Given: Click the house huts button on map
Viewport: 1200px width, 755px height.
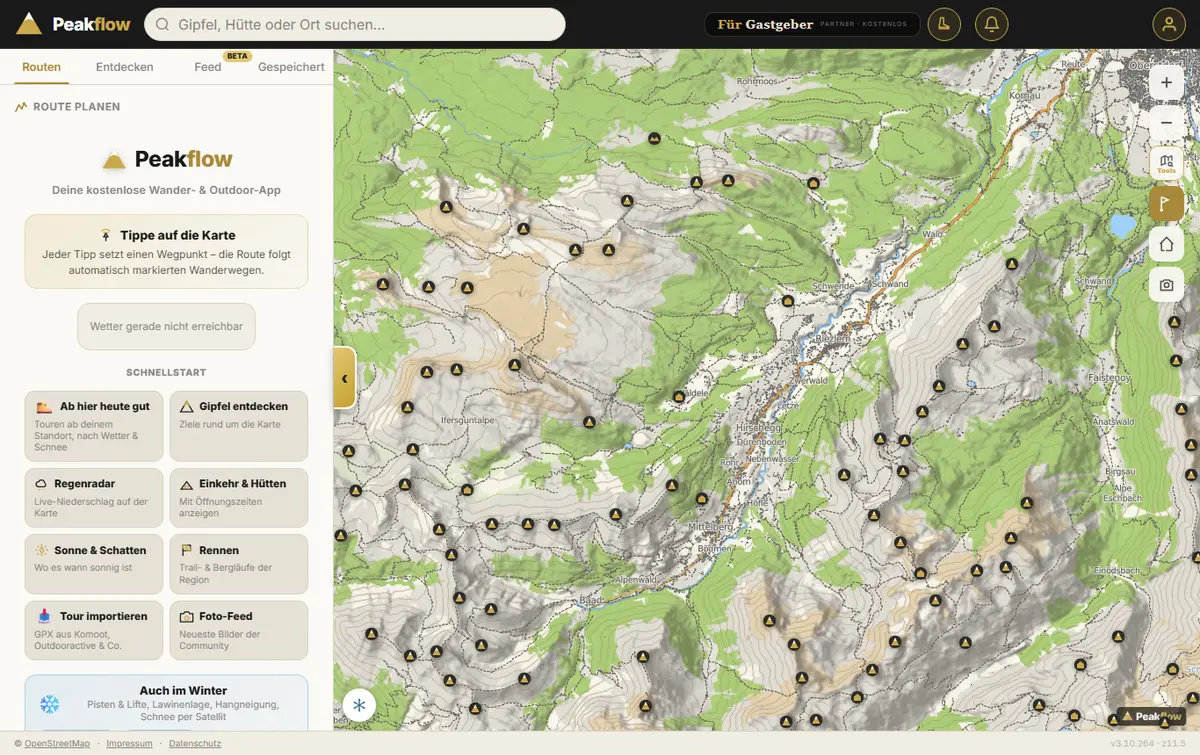Looking at the screenshot, I should [x=1166, y=245].
